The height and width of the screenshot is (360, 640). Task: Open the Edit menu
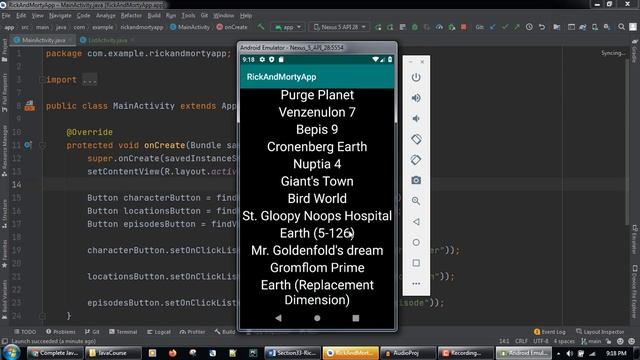point(21,16)
